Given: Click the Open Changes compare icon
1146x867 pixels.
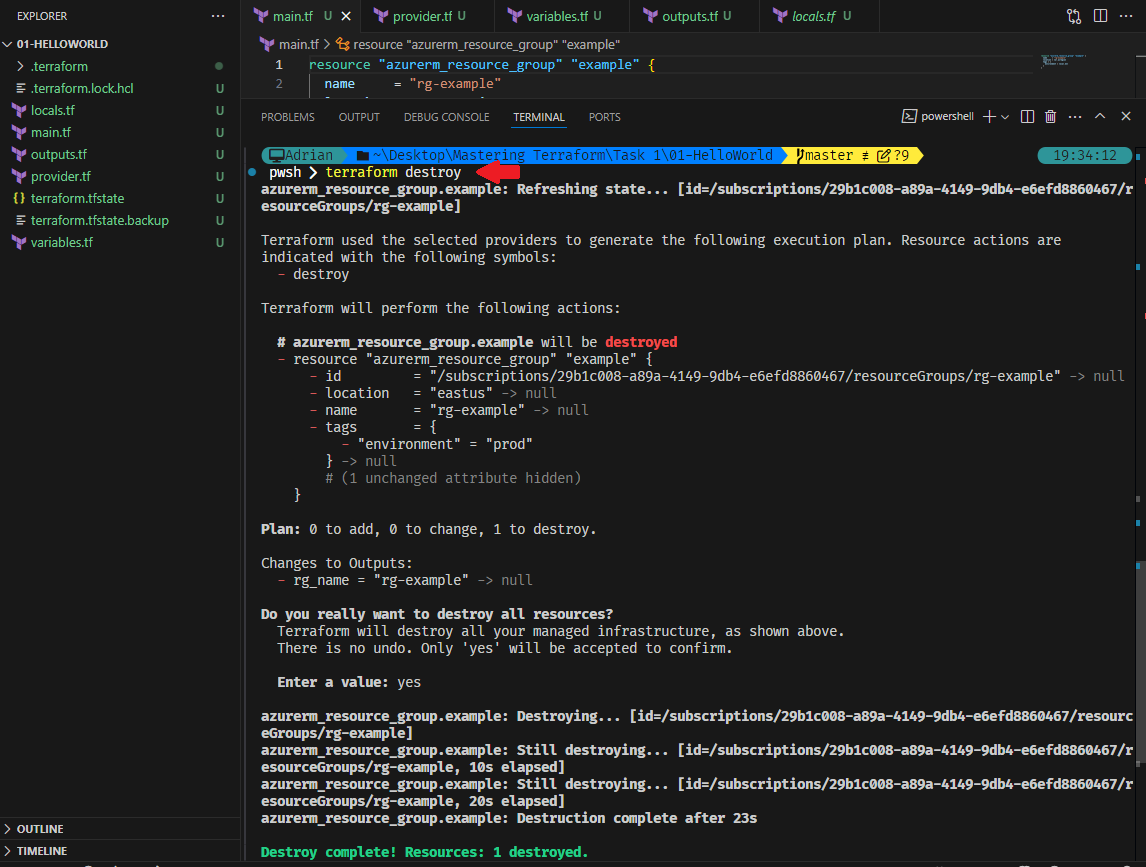Looking at the screenshot, I should tap(1074, 16).
